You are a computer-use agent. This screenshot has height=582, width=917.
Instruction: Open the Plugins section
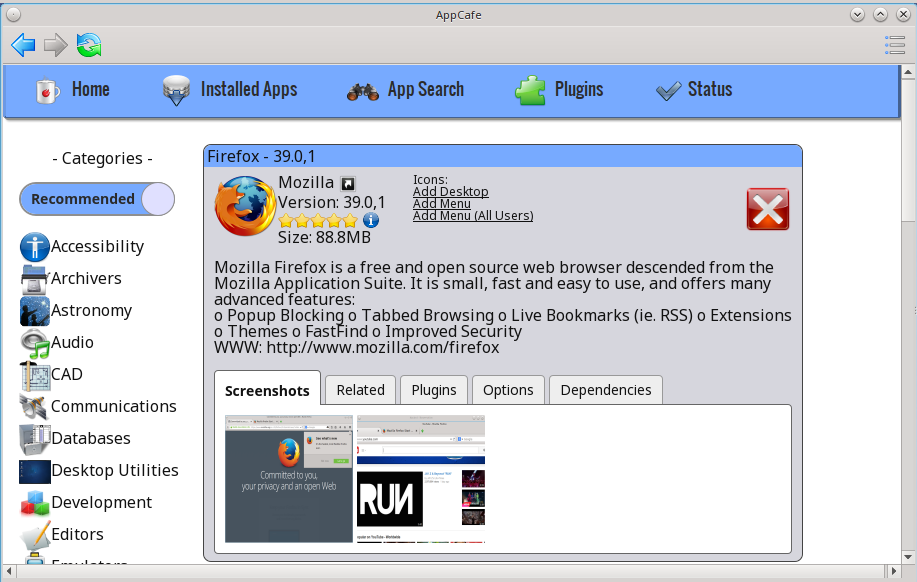point(559,91)
